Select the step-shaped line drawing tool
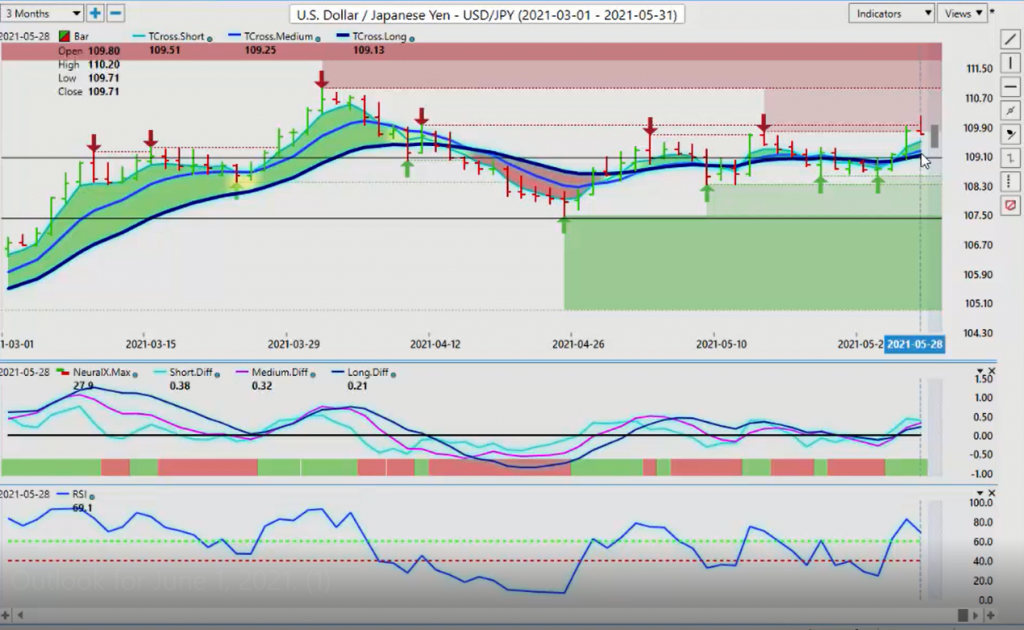Viewport: 1024px width, 630px height. [1010, 159]
